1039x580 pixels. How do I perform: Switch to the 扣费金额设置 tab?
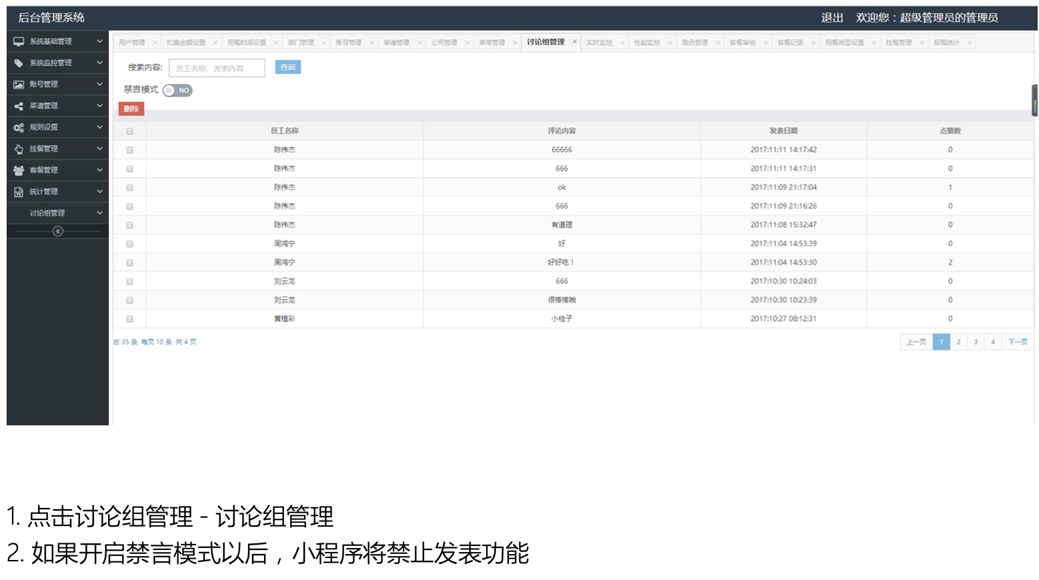(186, 42)
